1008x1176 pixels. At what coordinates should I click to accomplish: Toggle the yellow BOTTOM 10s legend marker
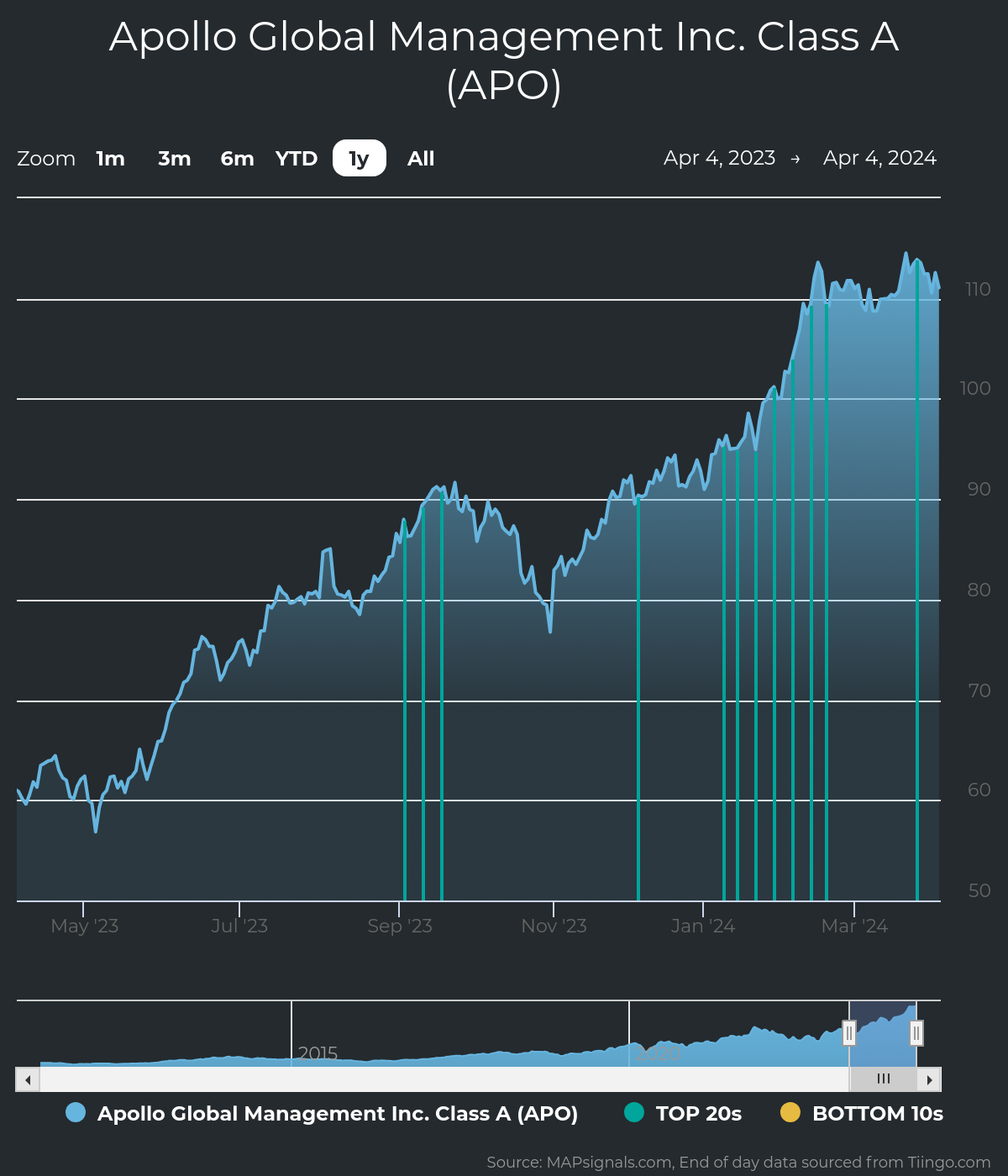(x=790, y=1113)
